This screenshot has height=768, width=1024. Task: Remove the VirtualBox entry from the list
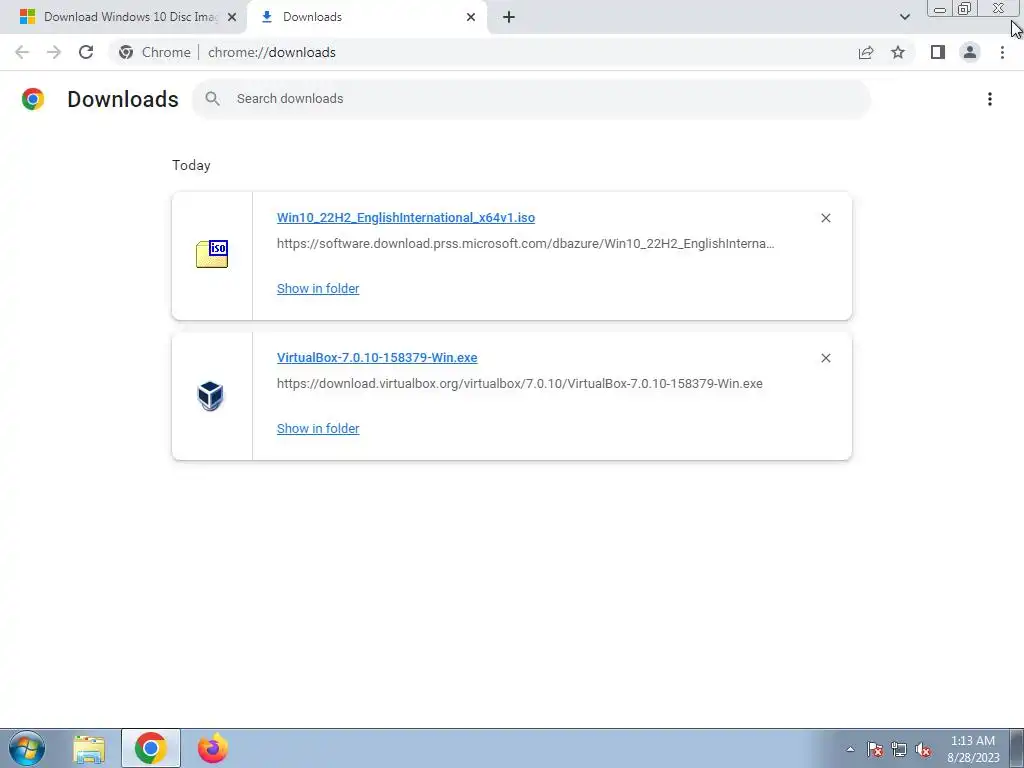(825, 358)
